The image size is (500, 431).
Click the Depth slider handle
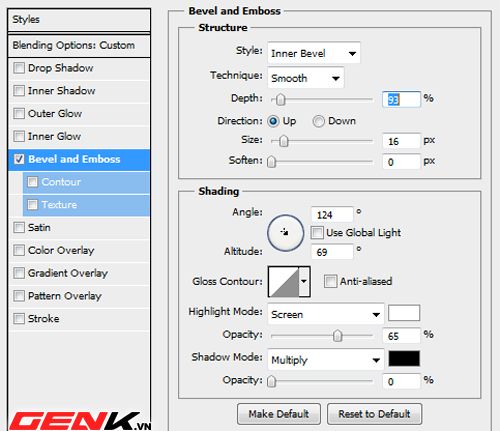[x=281, y=99]
